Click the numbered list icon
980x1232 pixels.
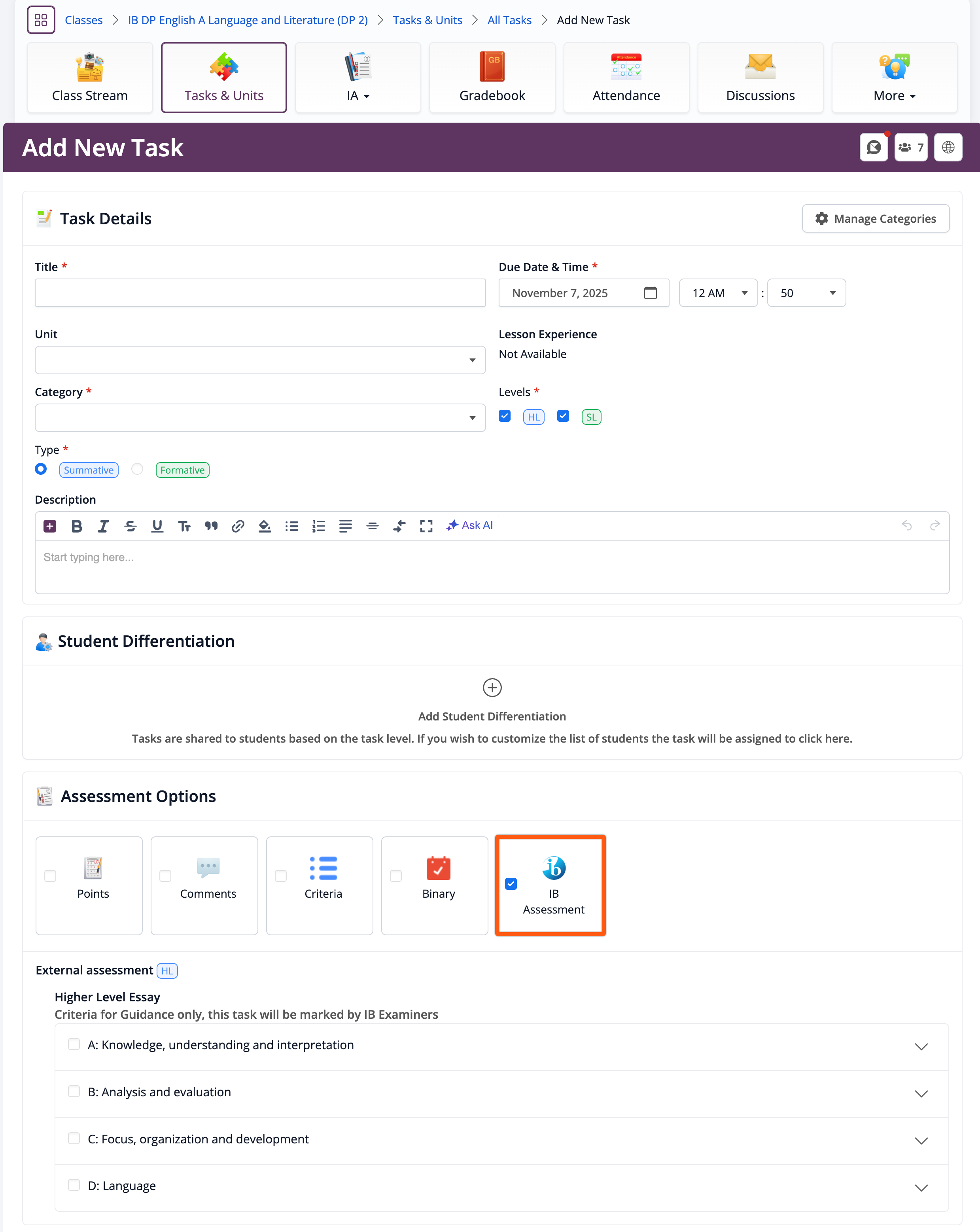[x=319, y=526]
